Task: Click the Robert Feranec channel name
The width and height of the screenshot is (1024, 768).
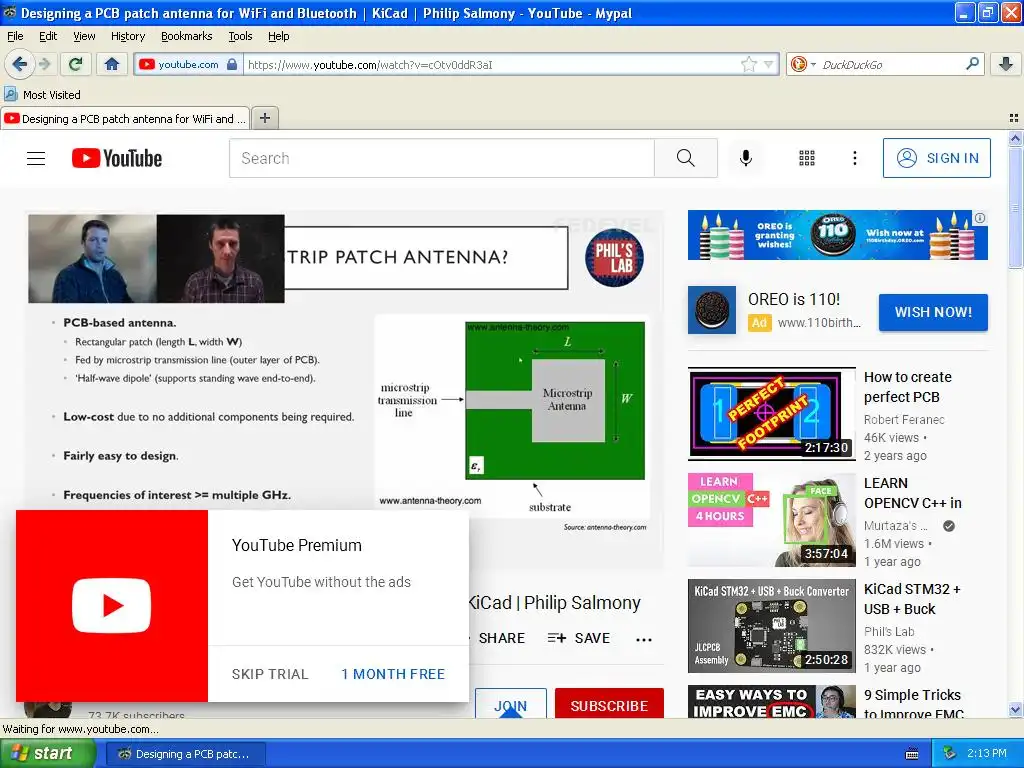Action: coord(904,419)
